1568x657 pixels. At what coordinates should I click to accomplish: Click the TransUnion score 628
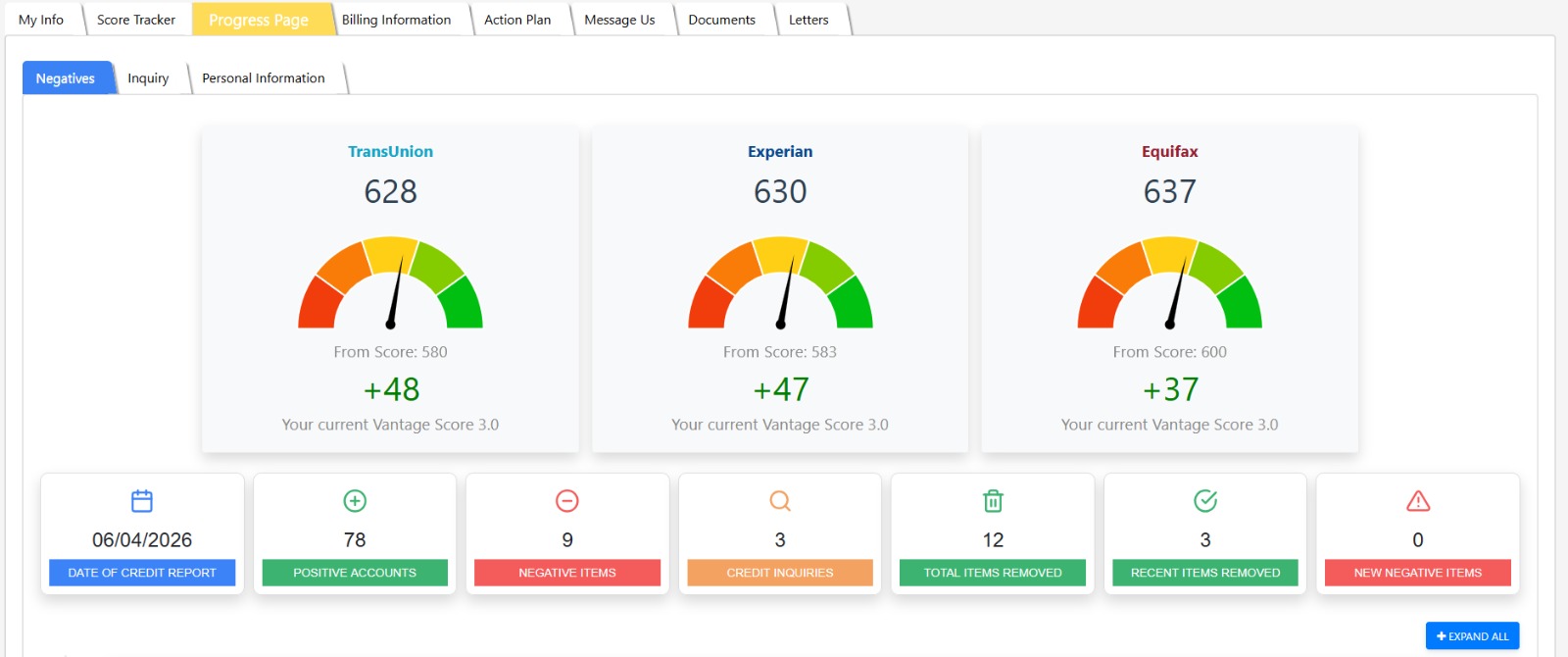[x=391, y=191]
